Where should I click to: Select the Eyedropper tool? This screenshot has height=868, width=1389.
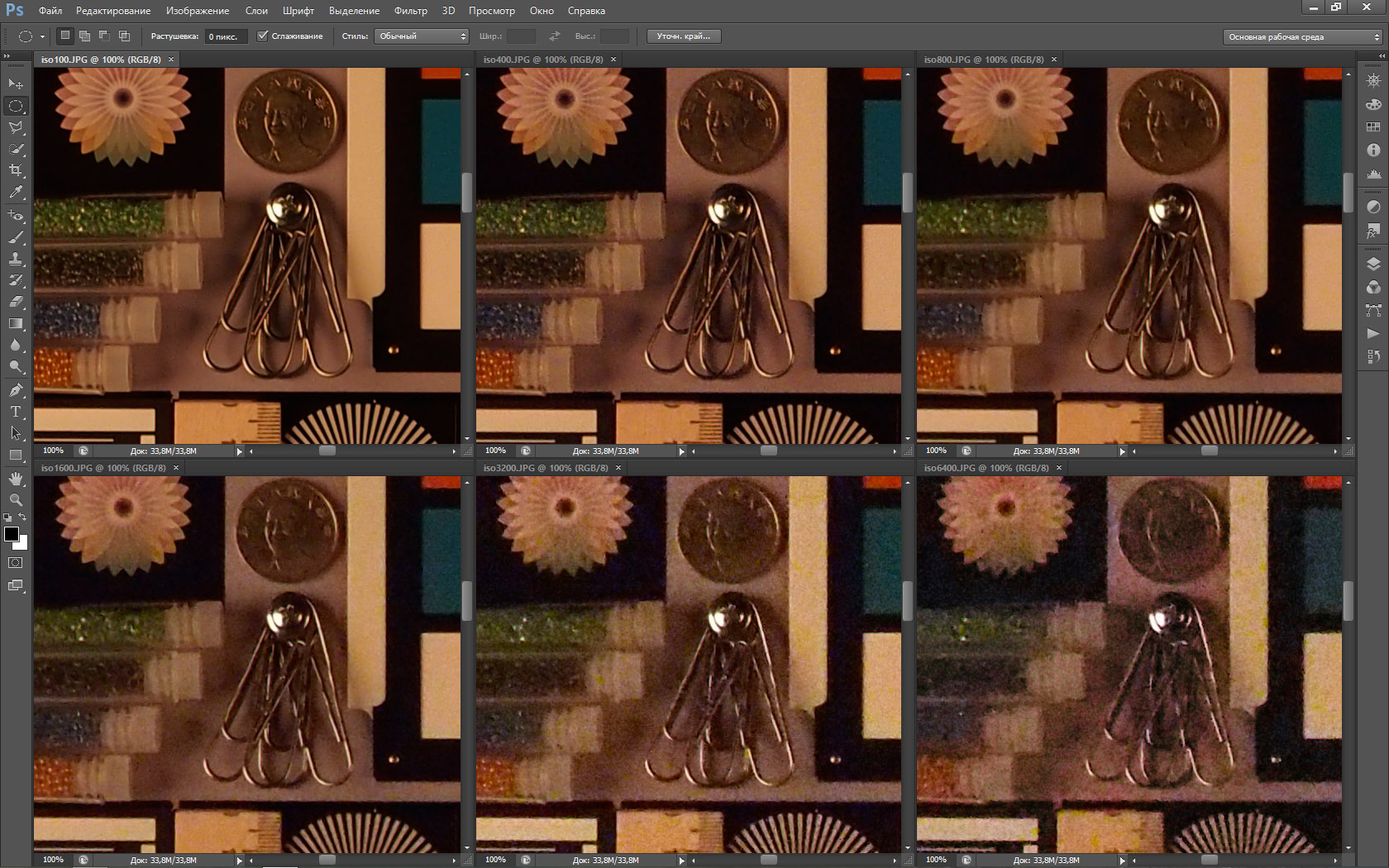coord(16,192)
